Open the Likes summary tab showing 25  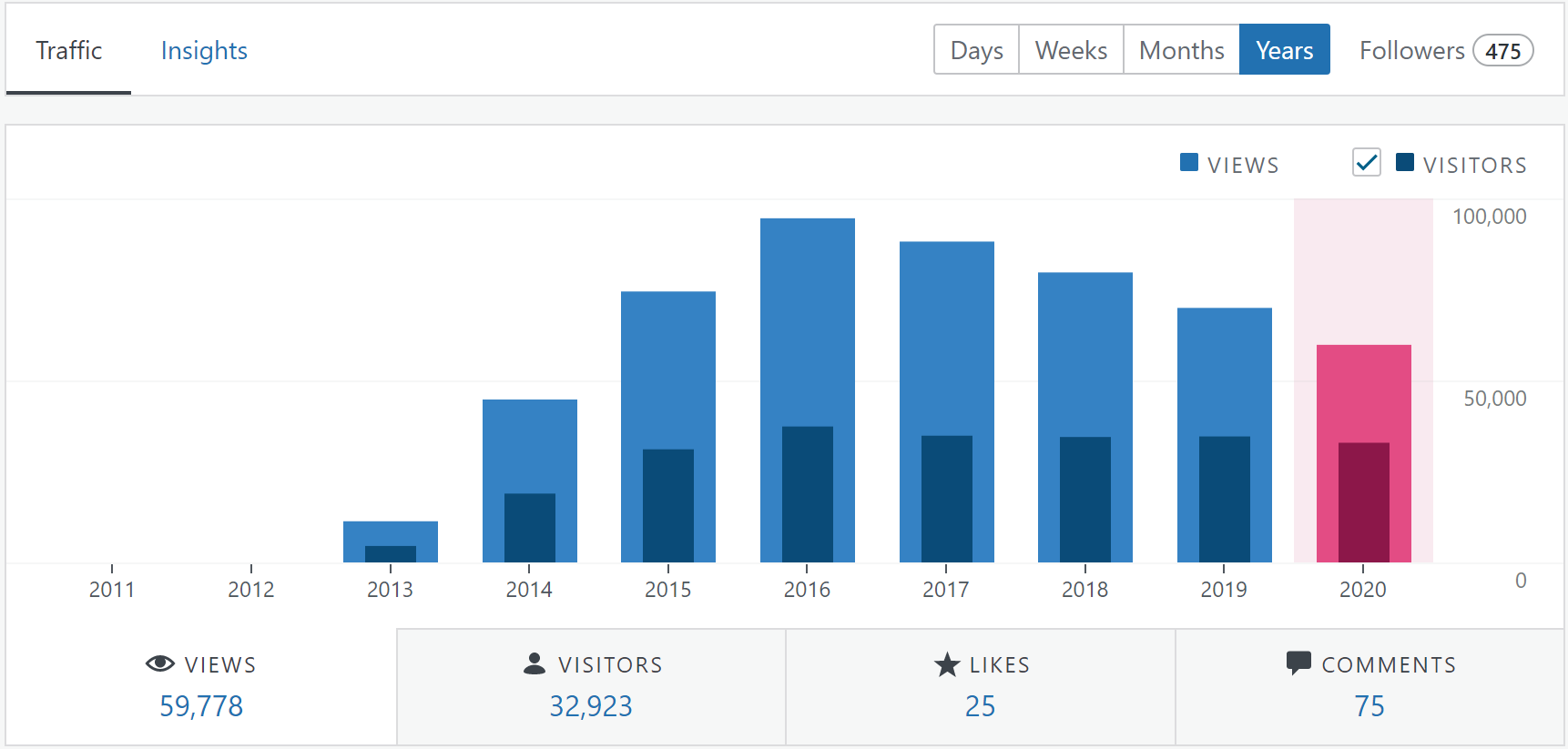tap(981, 687)
